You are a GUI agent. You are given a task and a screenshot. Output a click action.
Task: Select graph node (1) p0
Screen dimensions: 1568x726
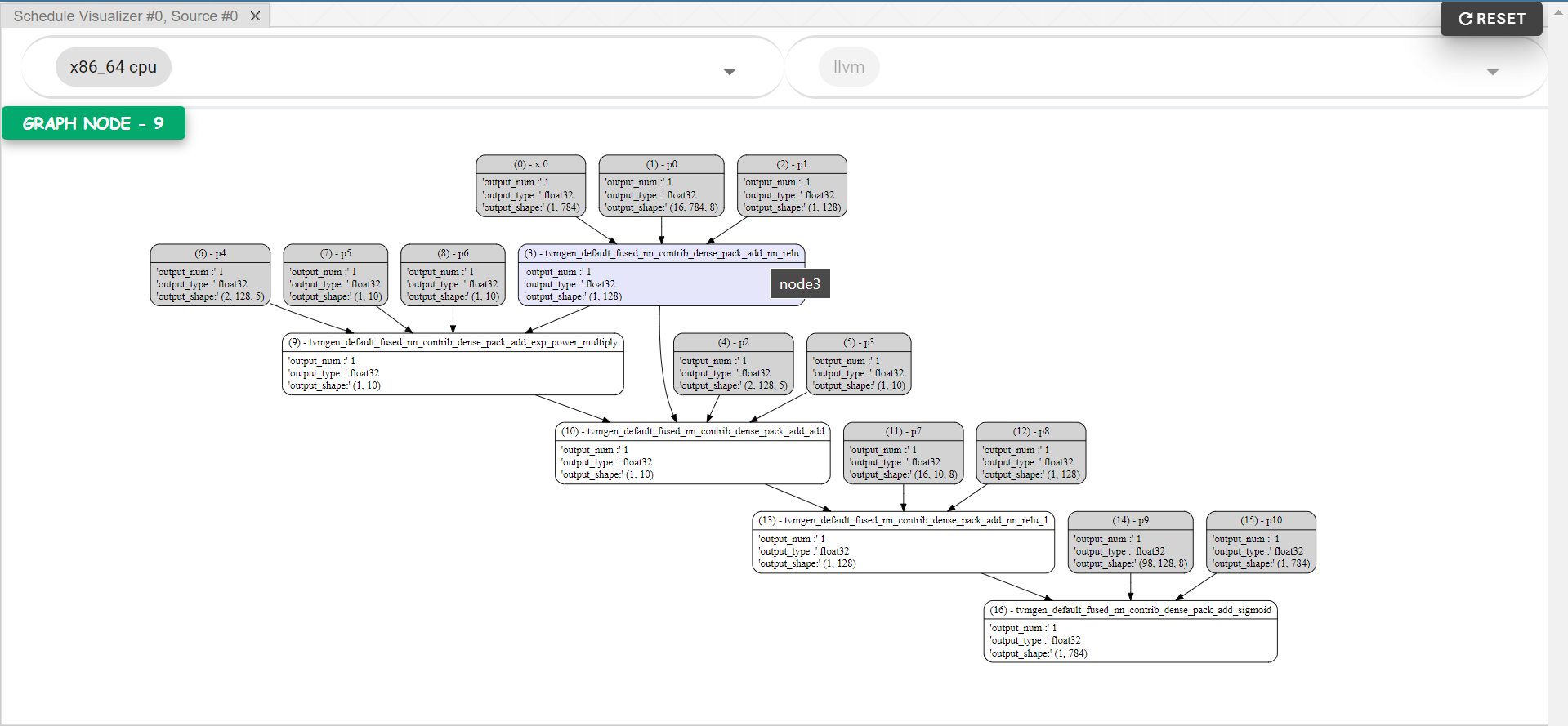click(x=661, y=186)
